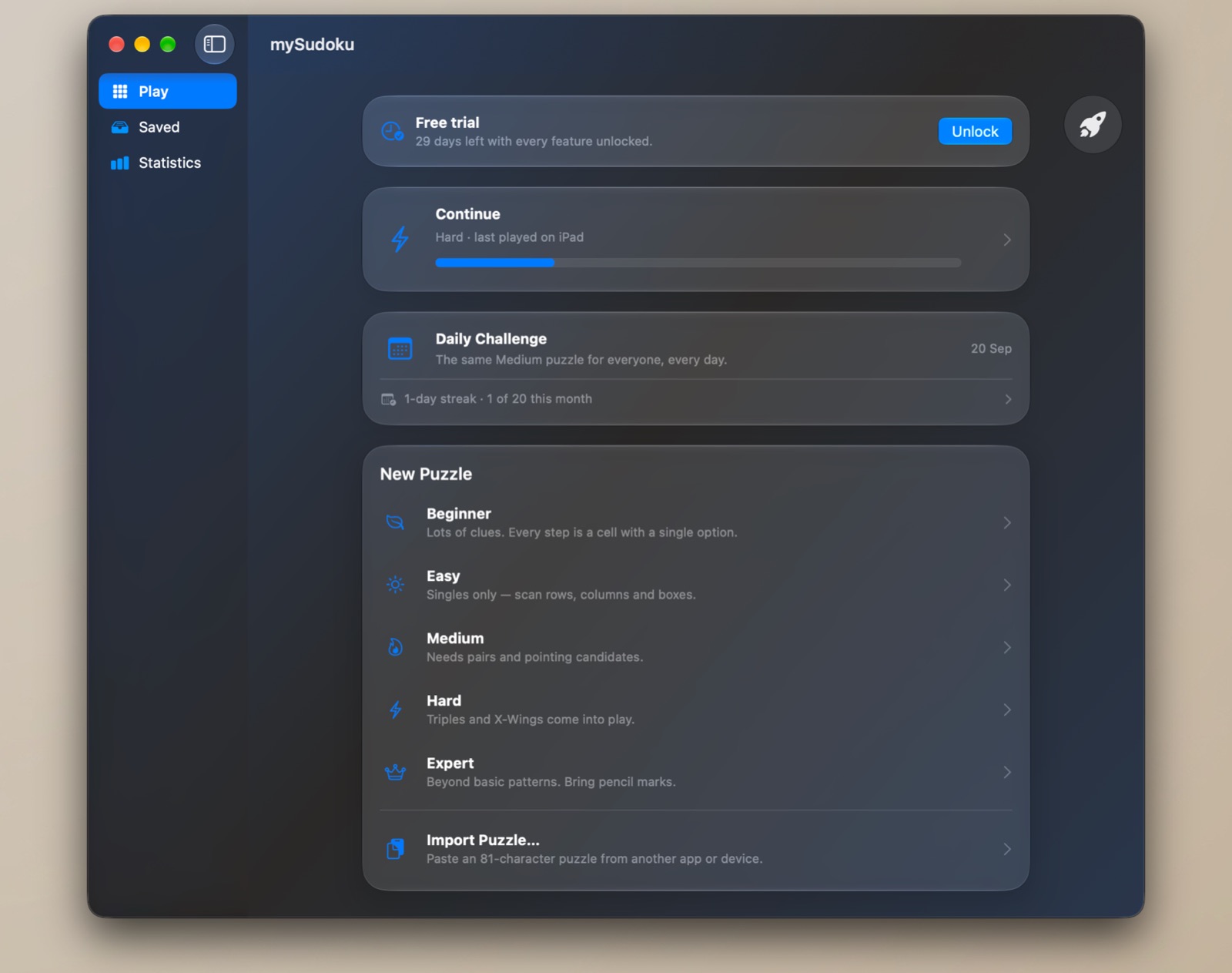Start a Hard puzzle
The width and height of the screenshot is (1232, 973).
pyautogui.click(x=696, y=710)
